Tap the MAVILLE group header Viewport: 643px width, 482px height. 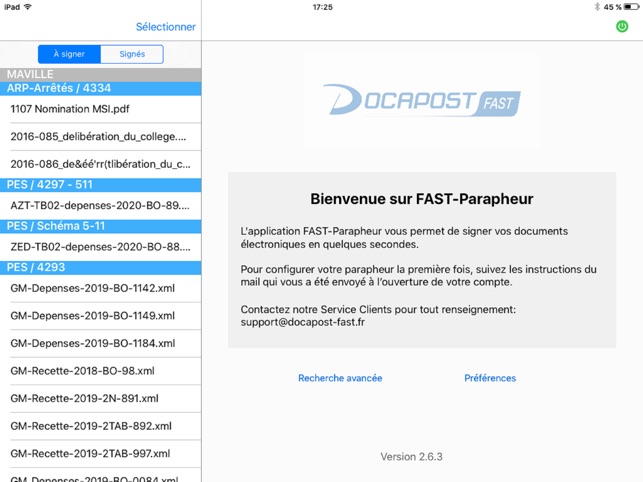100,74
